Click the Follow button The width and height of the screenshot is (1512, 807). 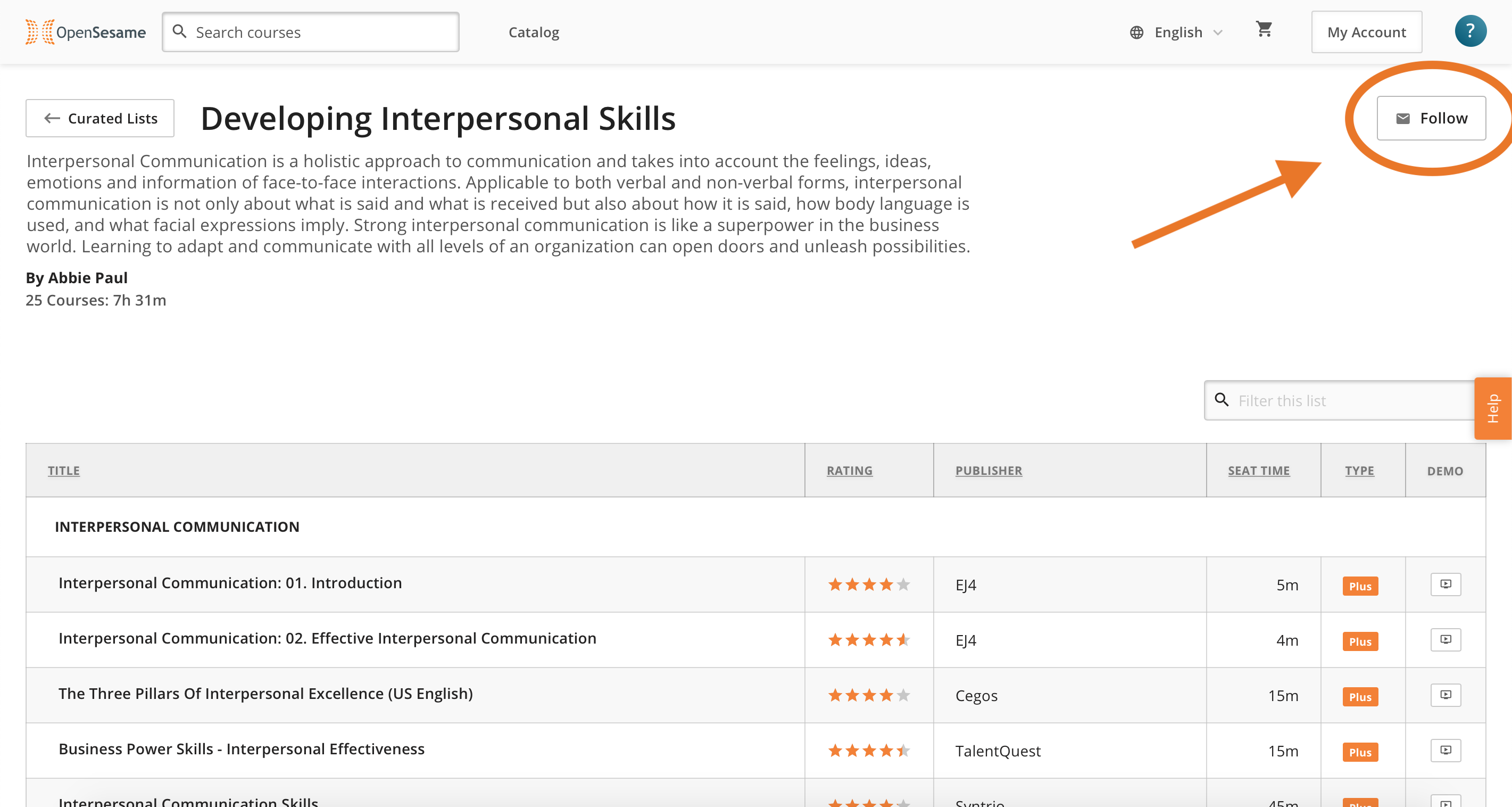(1431, 118)
